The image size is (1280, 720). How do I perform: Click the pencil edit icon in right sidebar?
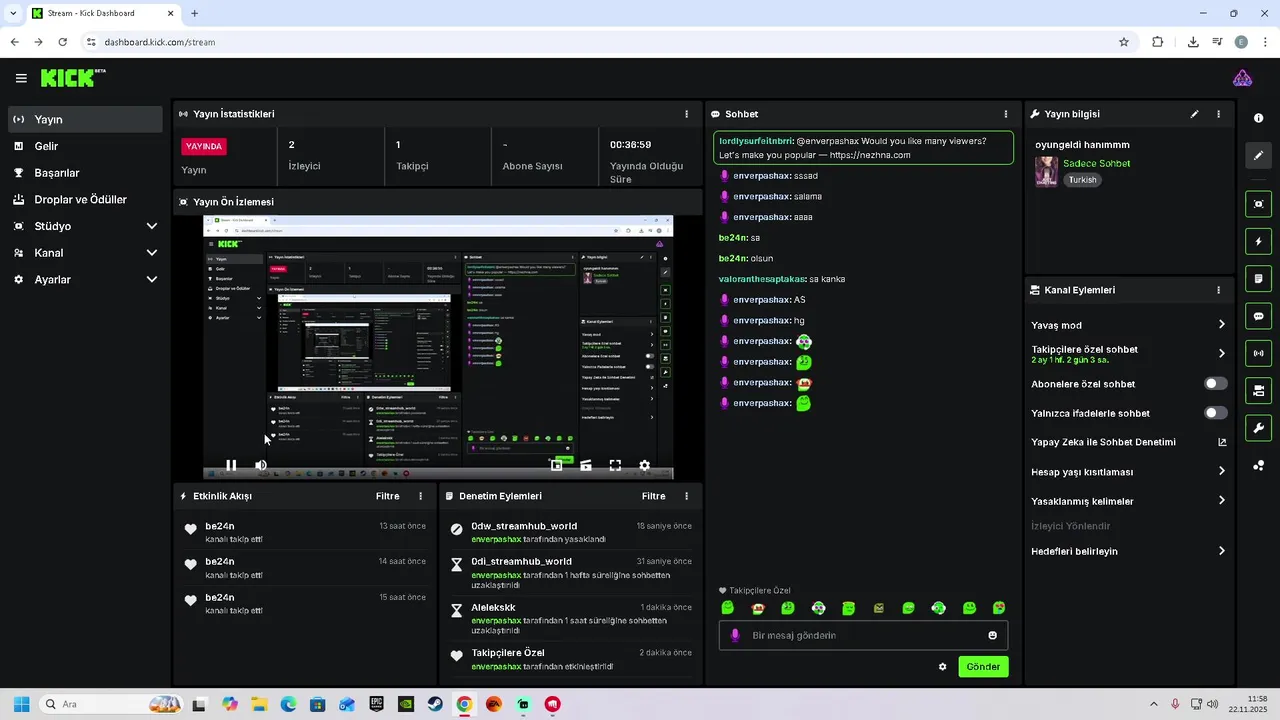[x=1258, y=155]
